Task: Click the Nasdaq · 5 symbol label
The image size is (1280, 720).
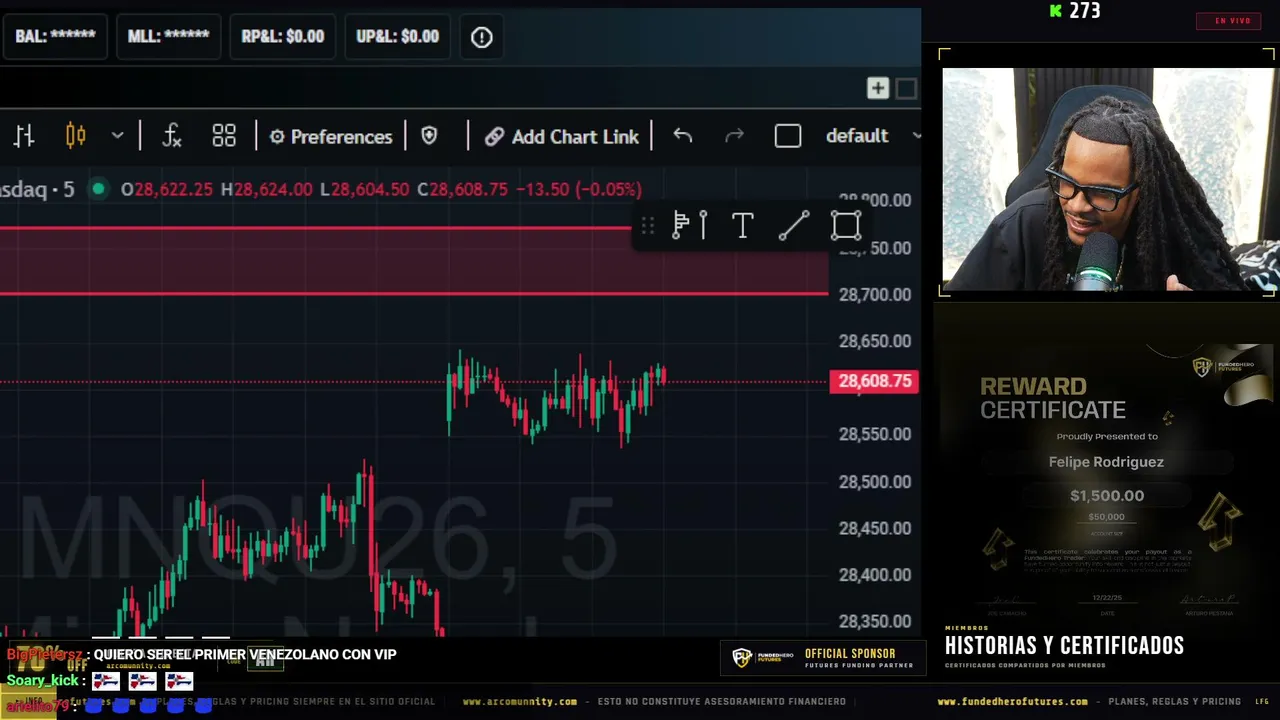Action: tap(37, 189)
